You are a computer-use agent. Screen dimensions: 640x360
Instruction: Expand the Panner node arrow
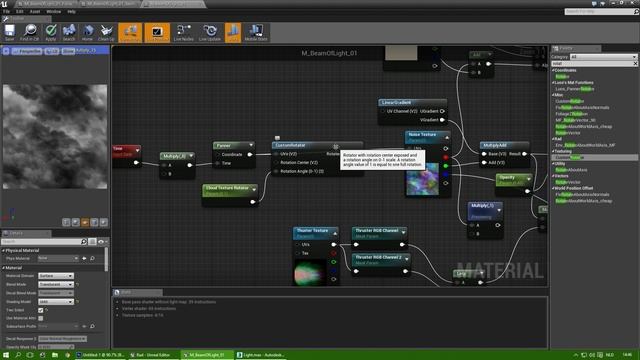(x=251, y=145)
